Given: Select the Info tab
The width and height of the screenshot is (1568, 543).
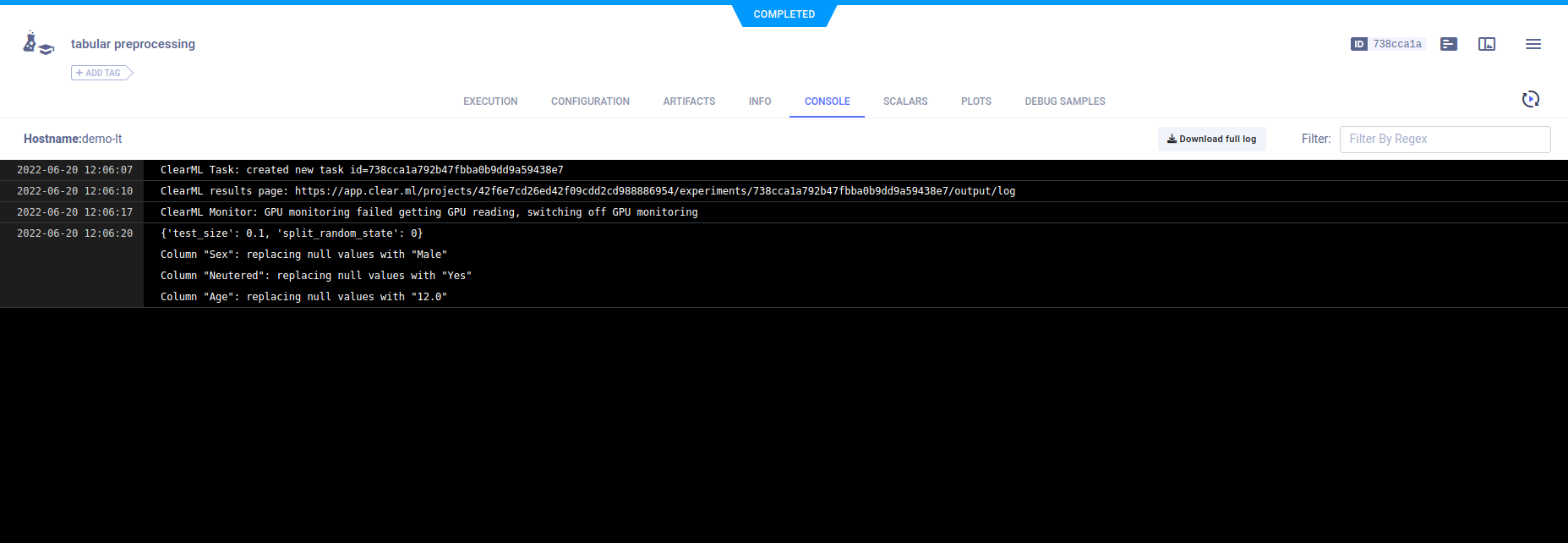Looking at the screenshot, I should pos(759,101).
